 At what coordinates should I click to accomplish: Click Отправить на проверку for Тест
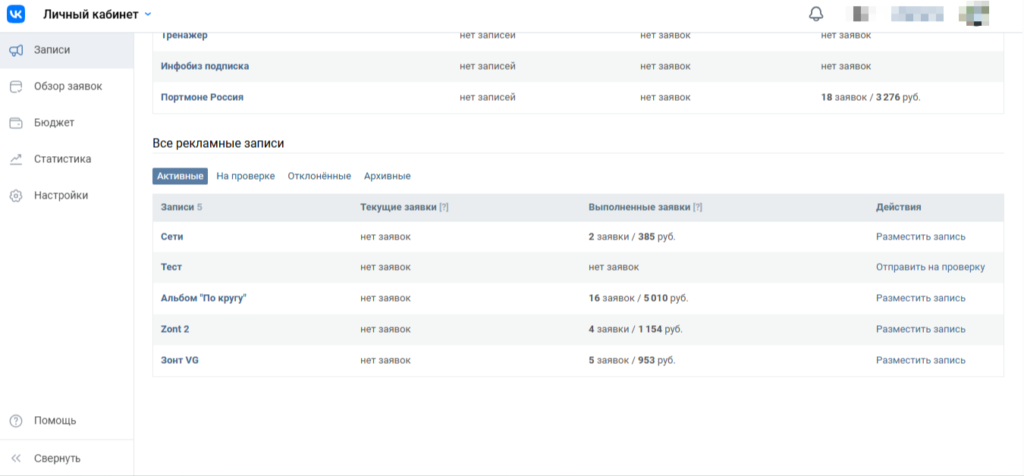coord(930,267)
